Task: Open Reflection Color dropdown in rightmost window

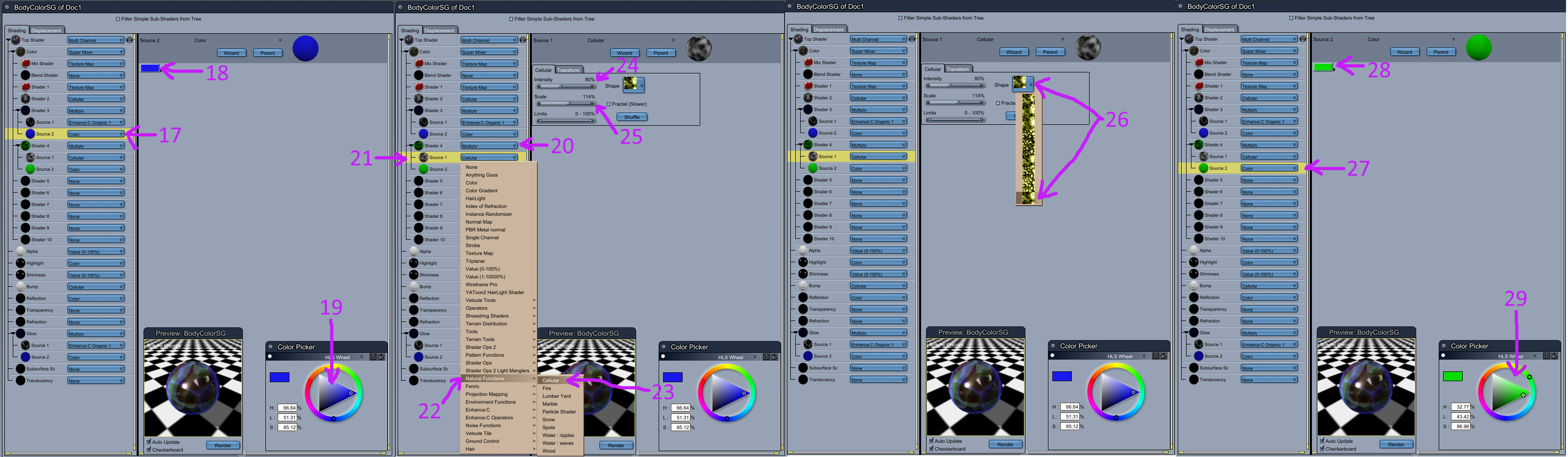Action: point(1269,297)
